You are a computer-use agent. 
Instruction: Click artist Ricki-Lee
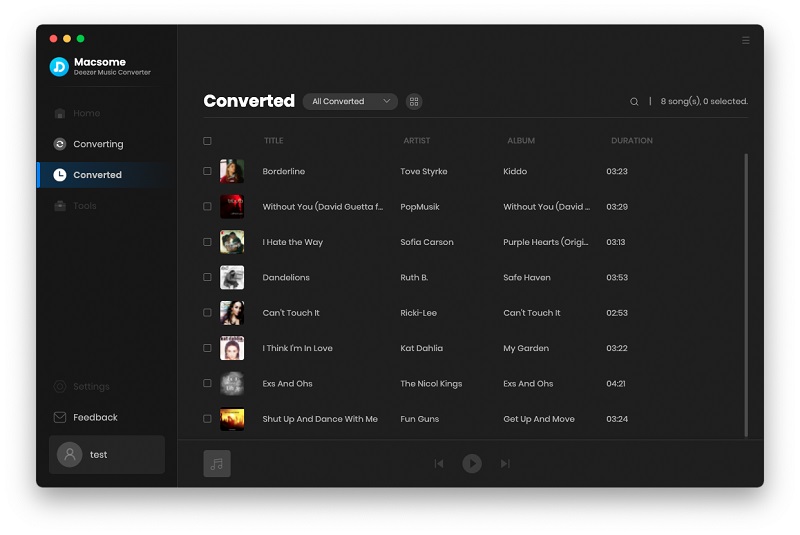pyautogui.click(x=418, y=313)
